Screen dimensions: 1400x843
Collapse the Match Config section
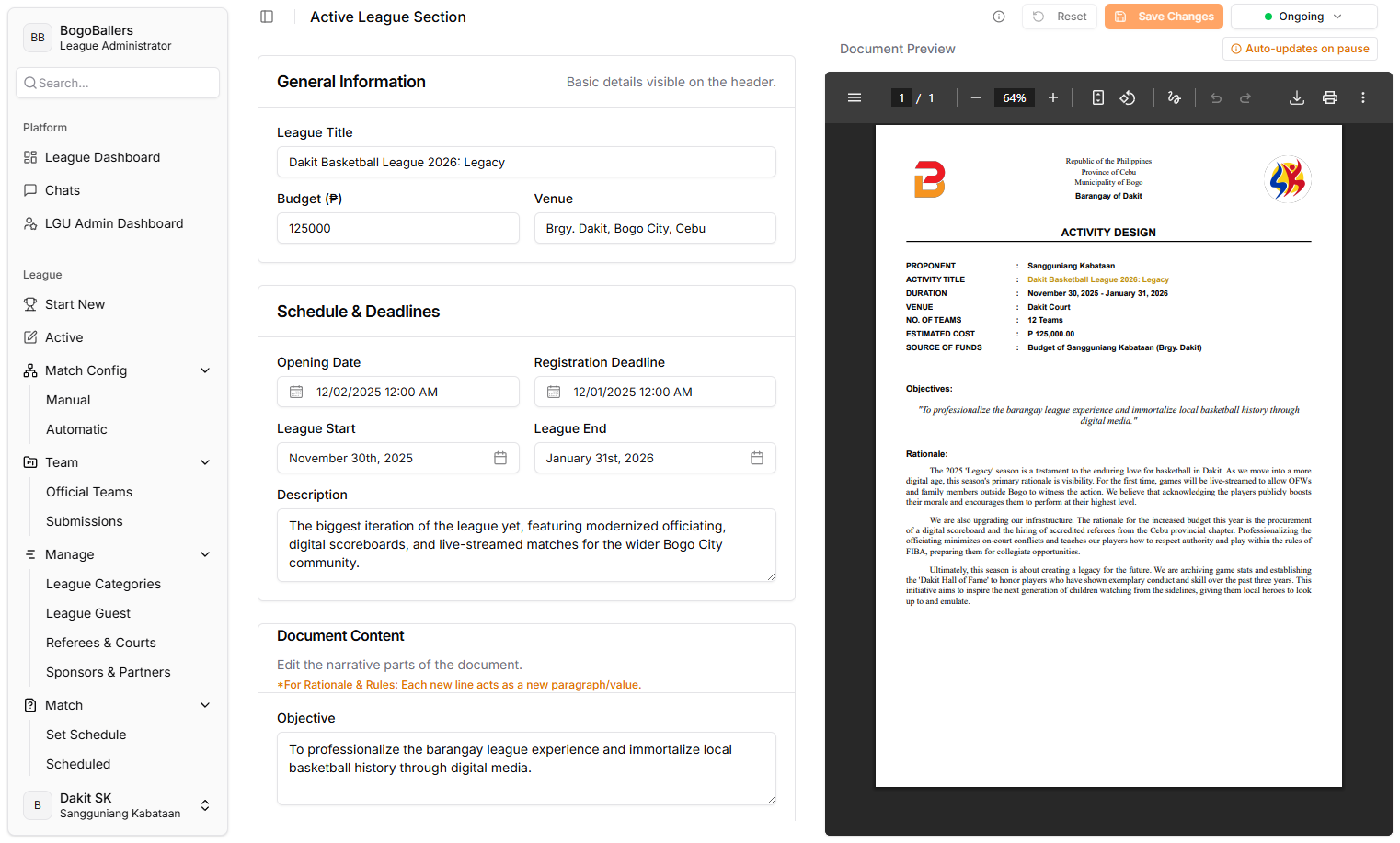[205, 370]
